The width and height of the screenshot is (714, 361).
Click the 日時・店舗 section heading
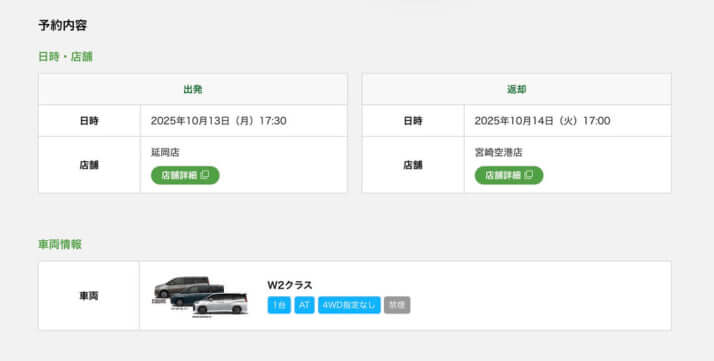(66, 57)
